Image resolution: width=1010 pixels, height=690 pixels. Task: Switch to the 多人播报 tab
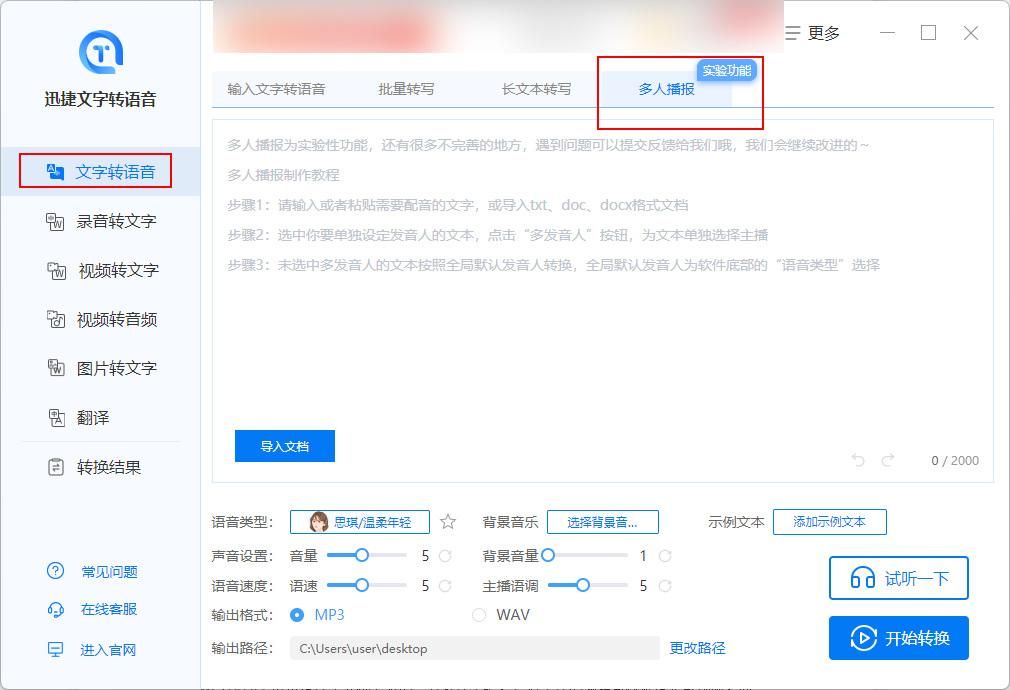tap(667, 90)
